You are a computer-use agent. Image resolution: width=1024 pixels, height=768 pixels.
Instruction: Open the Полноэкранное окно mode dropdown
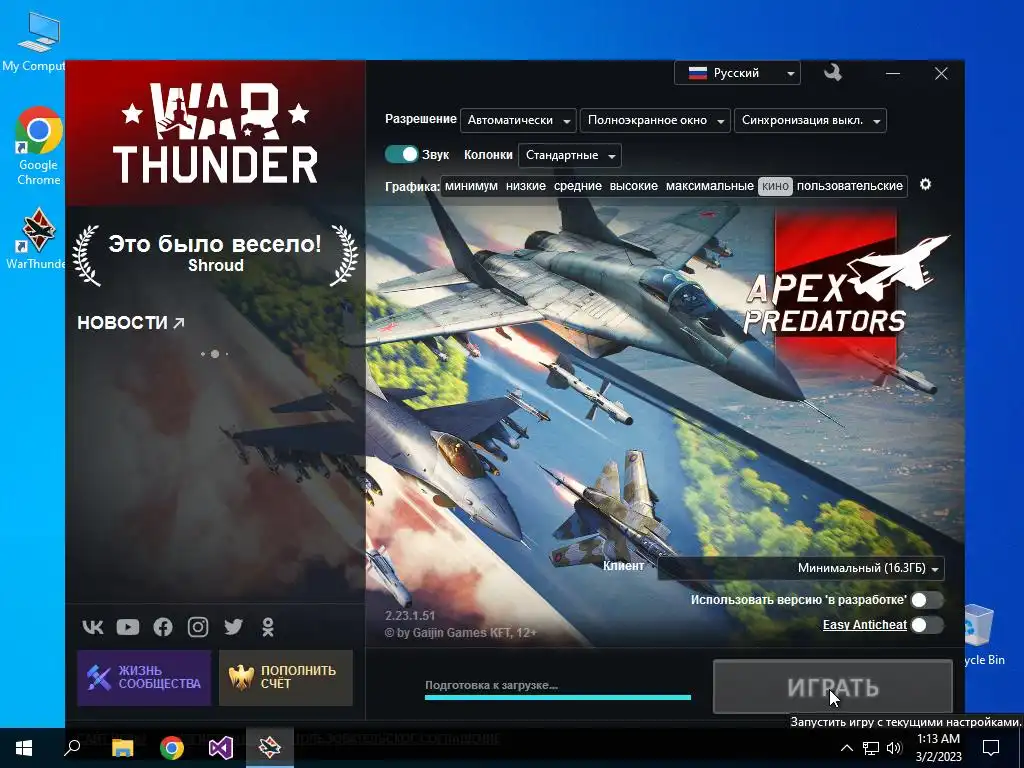click(655, 120)
